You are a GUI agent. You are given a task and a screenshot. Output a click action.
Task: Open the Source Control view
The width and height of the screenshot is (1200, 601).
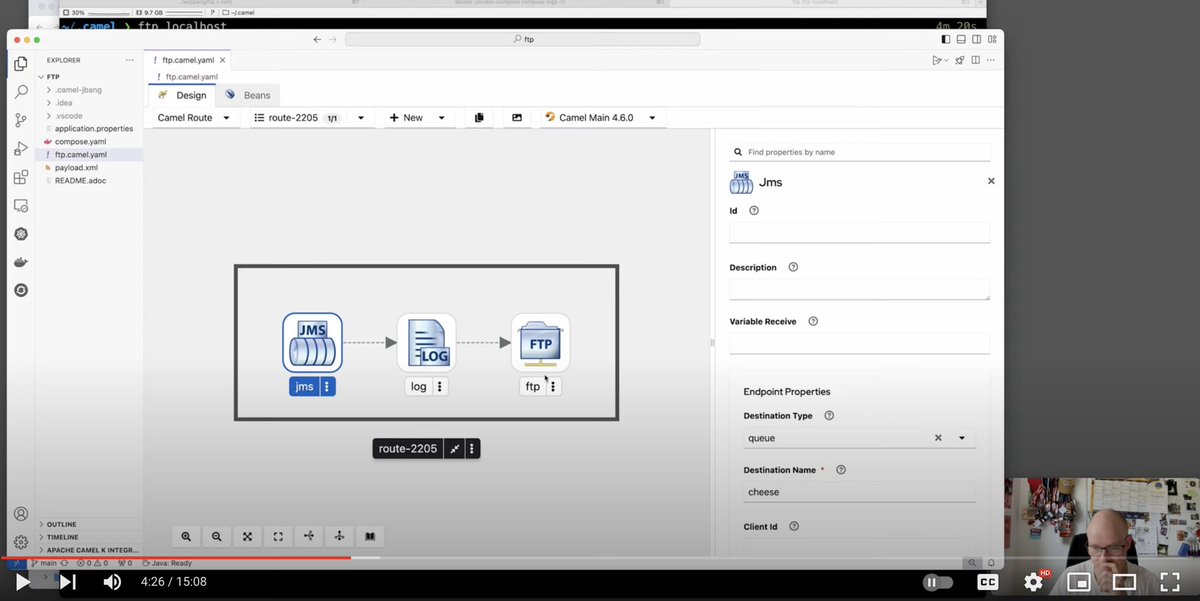(21, 120)
